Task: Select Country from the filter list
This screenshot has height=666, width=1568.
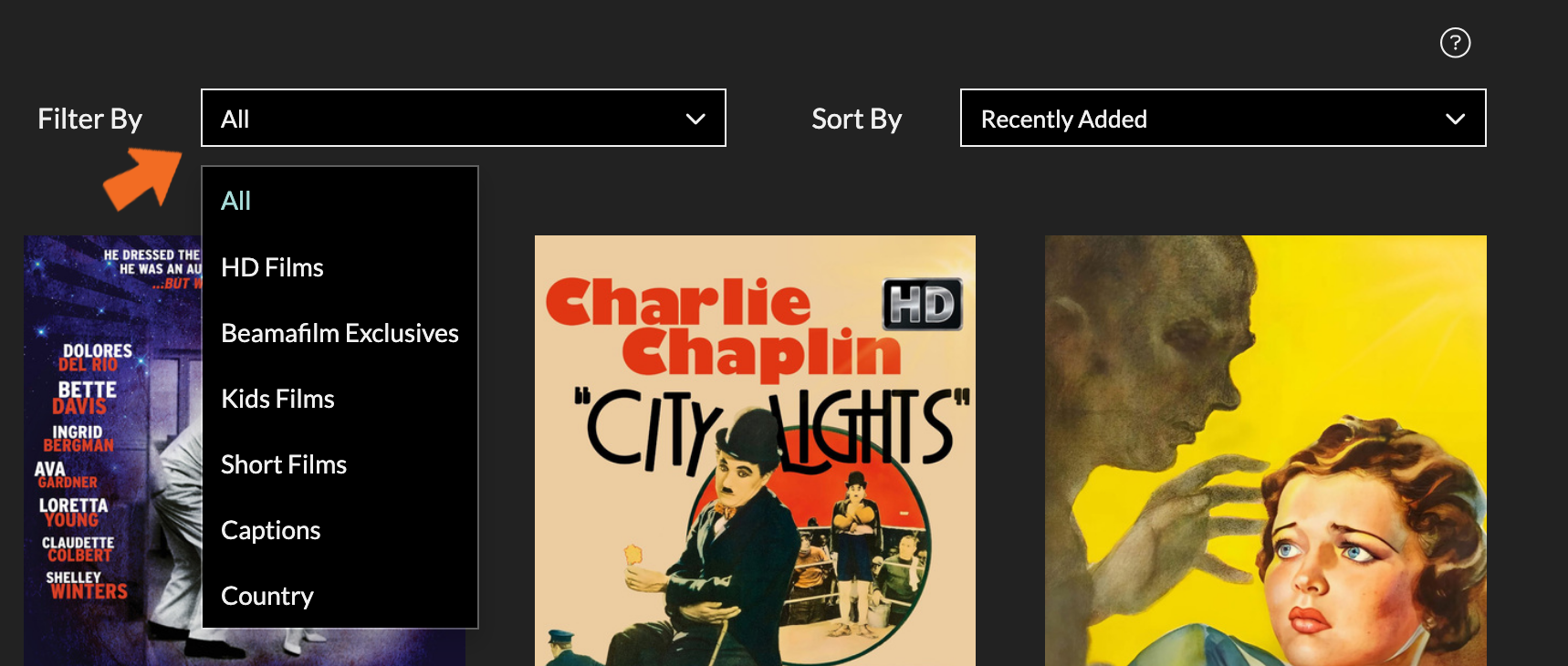Action: coord(267,596)
